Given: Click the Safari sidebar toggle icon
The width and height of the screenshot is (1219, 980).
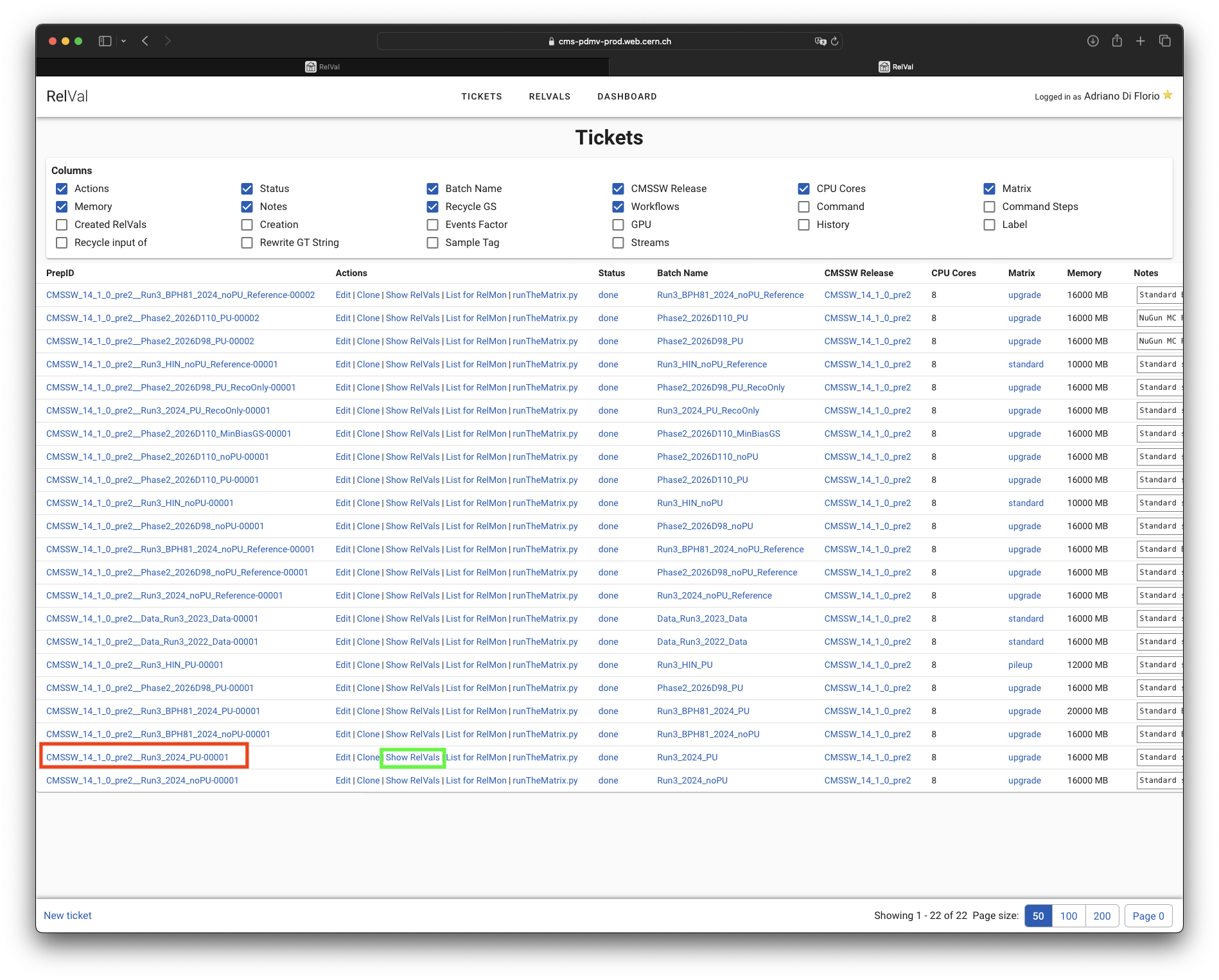Looking at the screenshot, I should point(105,41).
